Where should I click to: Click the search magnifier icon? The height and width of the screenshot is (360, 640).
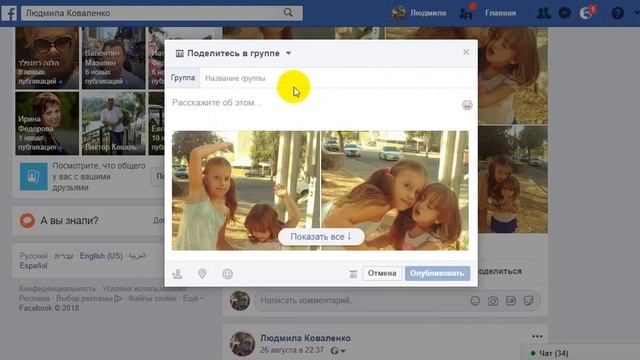[288, 13]
